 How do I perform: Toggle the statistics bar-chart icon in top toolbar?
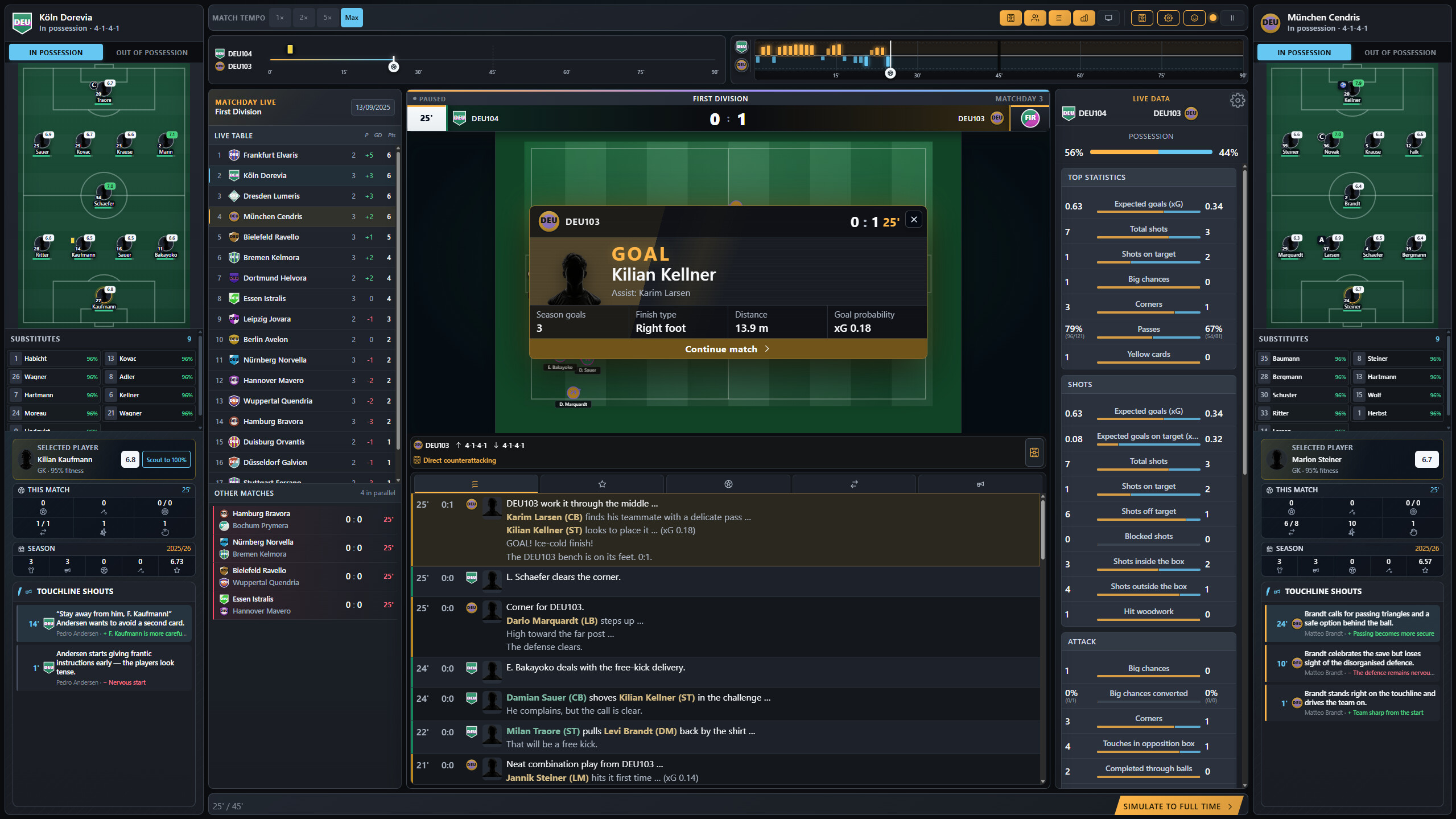1084,18
